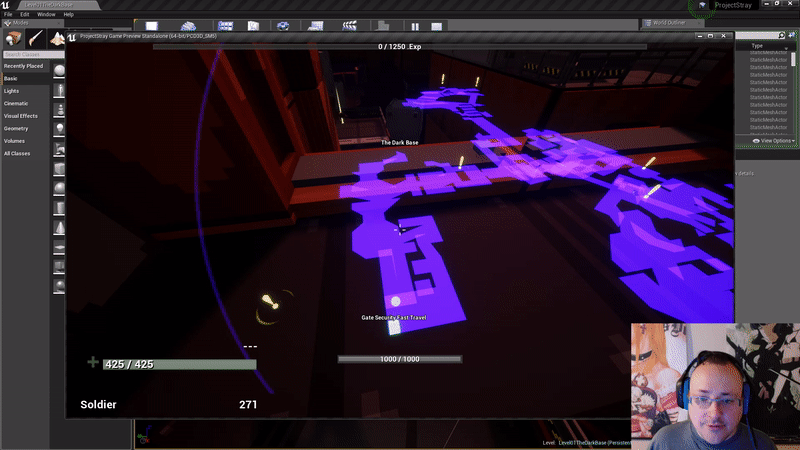Click the Type column dropdown arrow
Screen dimensions: 800x450
tap(786, 48)
